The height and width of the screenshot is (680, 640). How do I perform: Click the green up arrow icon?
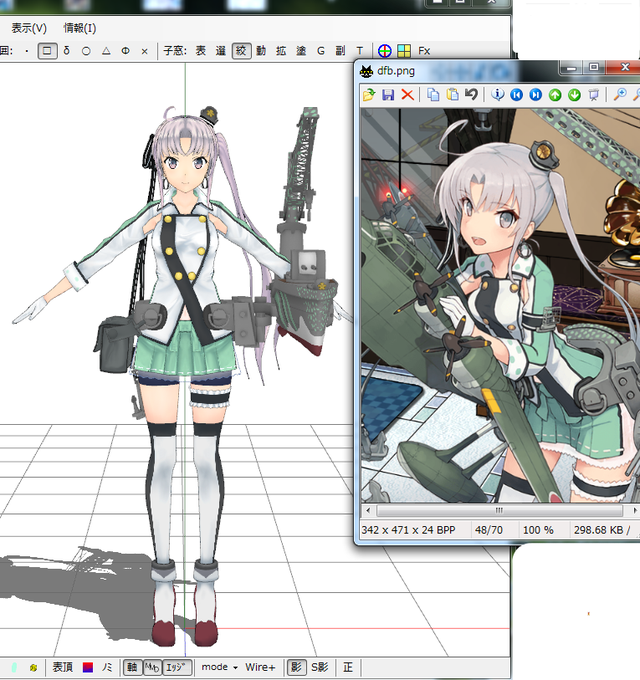(555, 95)
